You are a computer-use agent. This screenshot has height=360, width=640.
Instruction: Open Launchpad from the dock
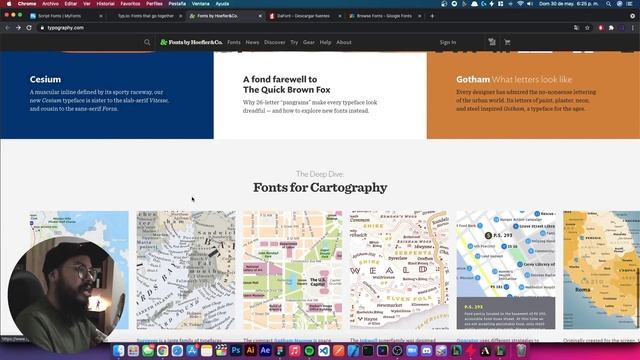pos(133,351)
